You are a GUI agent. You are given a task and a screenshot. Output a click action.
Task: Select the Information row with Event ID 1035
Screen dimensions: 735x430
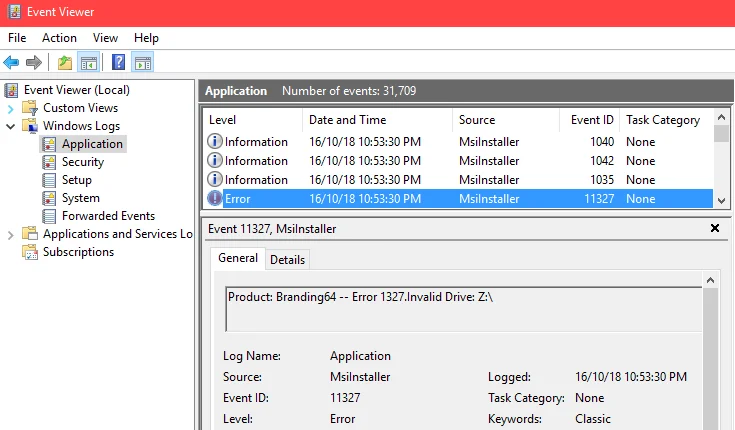(x=459, y=180)
